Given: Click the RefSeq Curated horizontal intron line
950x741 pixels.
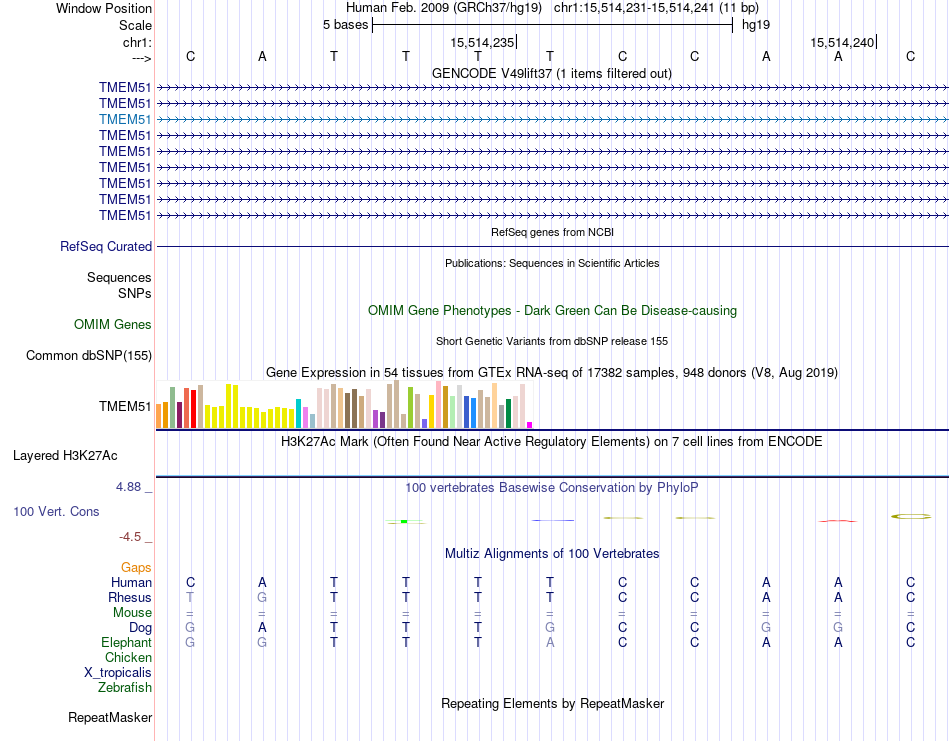Looking at the screenshot, I should click(x=552, y=247).
